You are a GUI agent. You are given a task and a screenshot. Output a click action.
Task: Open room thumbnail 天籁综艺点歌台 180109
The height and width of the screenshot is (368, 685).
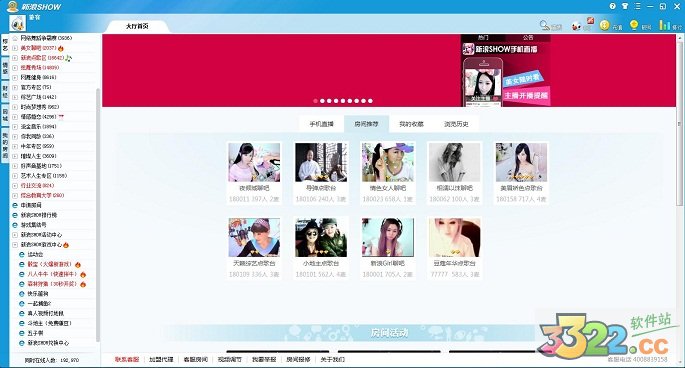coord(254,238)
